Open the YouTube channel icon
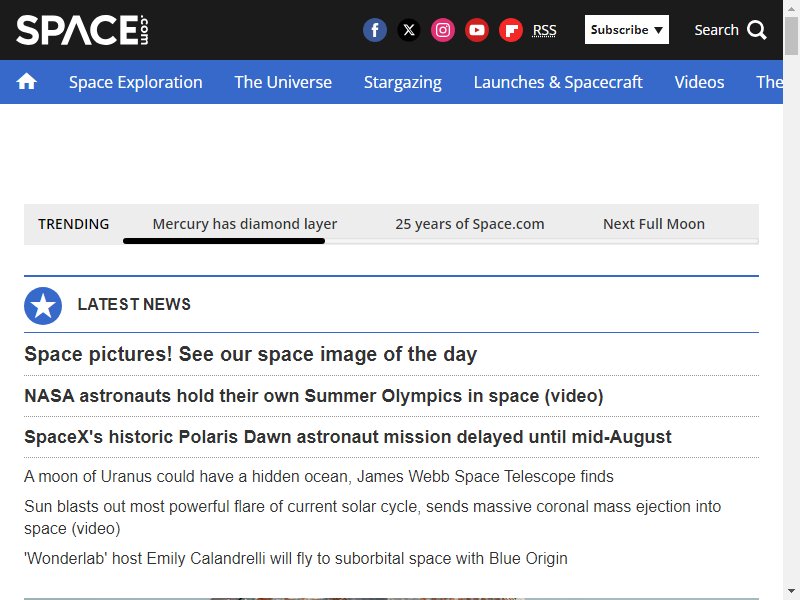Screen dimensions: 800x600 coord(477,30)
